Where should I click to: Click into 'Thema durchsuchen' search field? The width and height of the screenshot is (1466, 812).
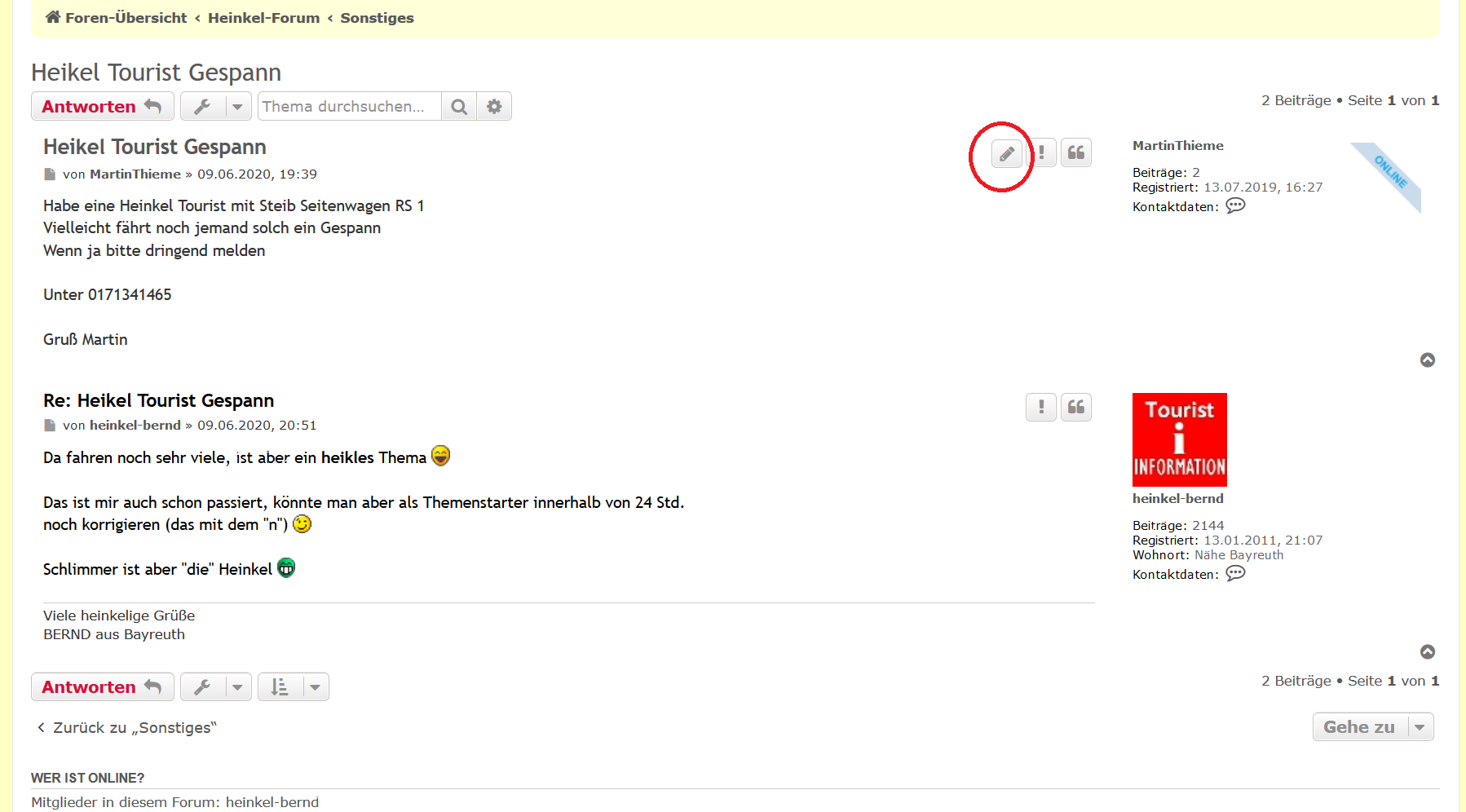pos(349,107)
